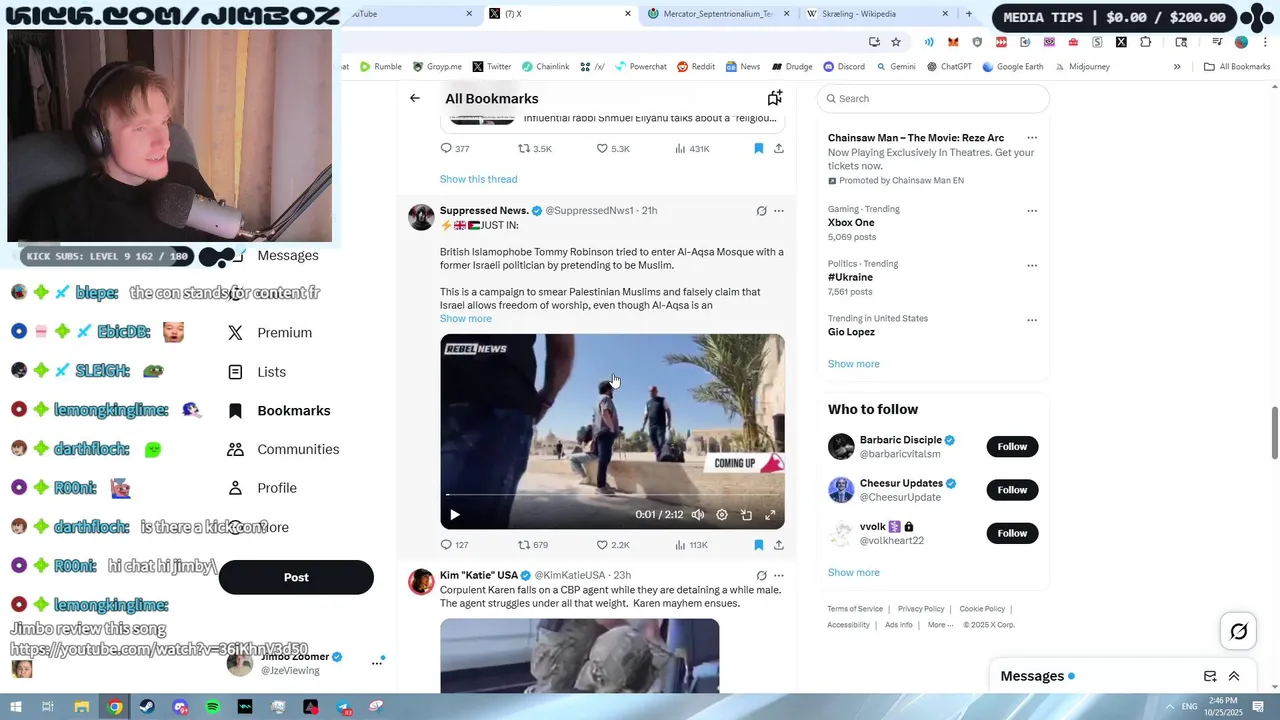Open options for Chainsaw Man promoted trend
The width and height of the screenshot is (1280, 720).
click(1032, 138)
